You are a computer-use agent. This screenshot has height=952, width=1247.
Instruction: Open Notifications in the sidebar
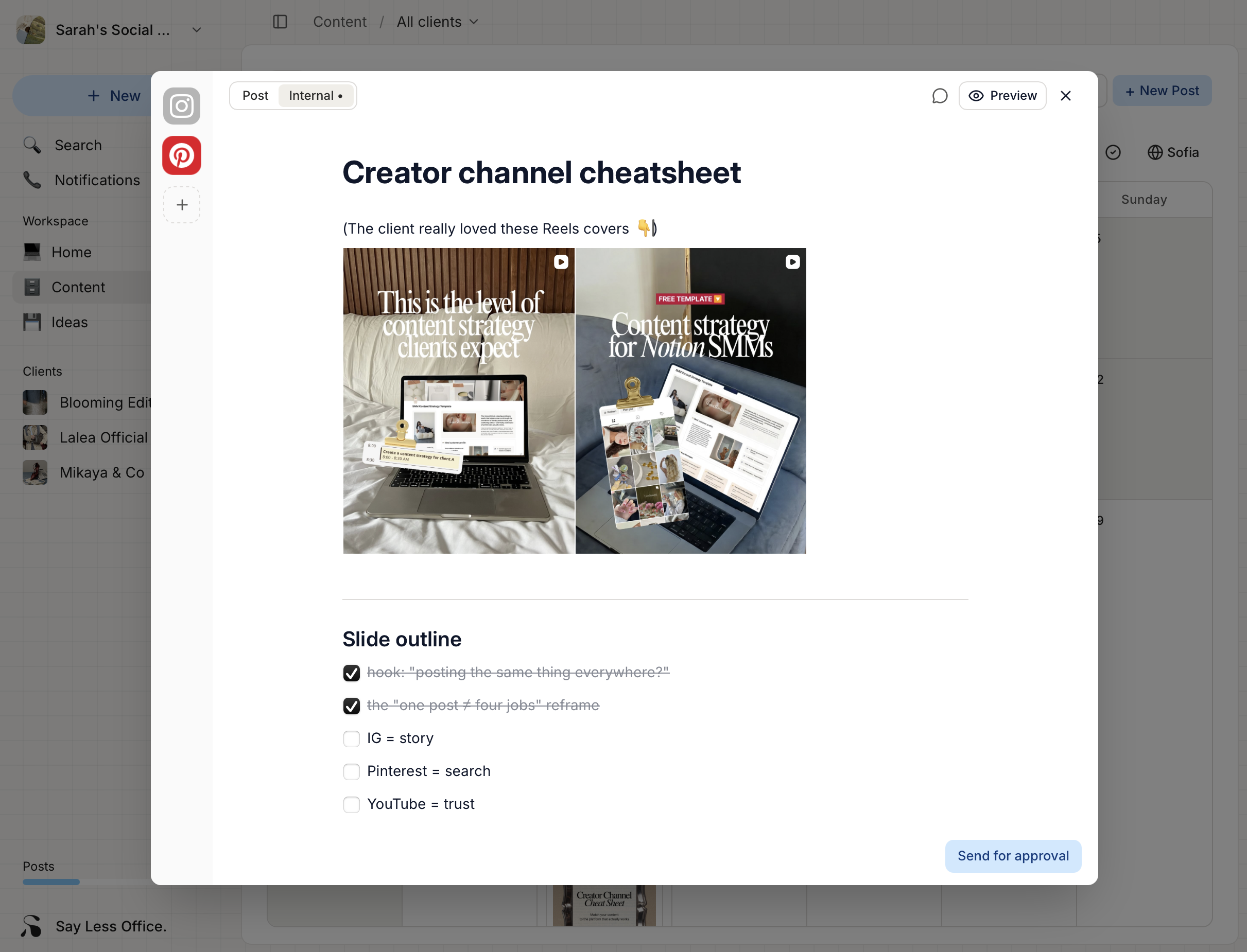point(82,180)
